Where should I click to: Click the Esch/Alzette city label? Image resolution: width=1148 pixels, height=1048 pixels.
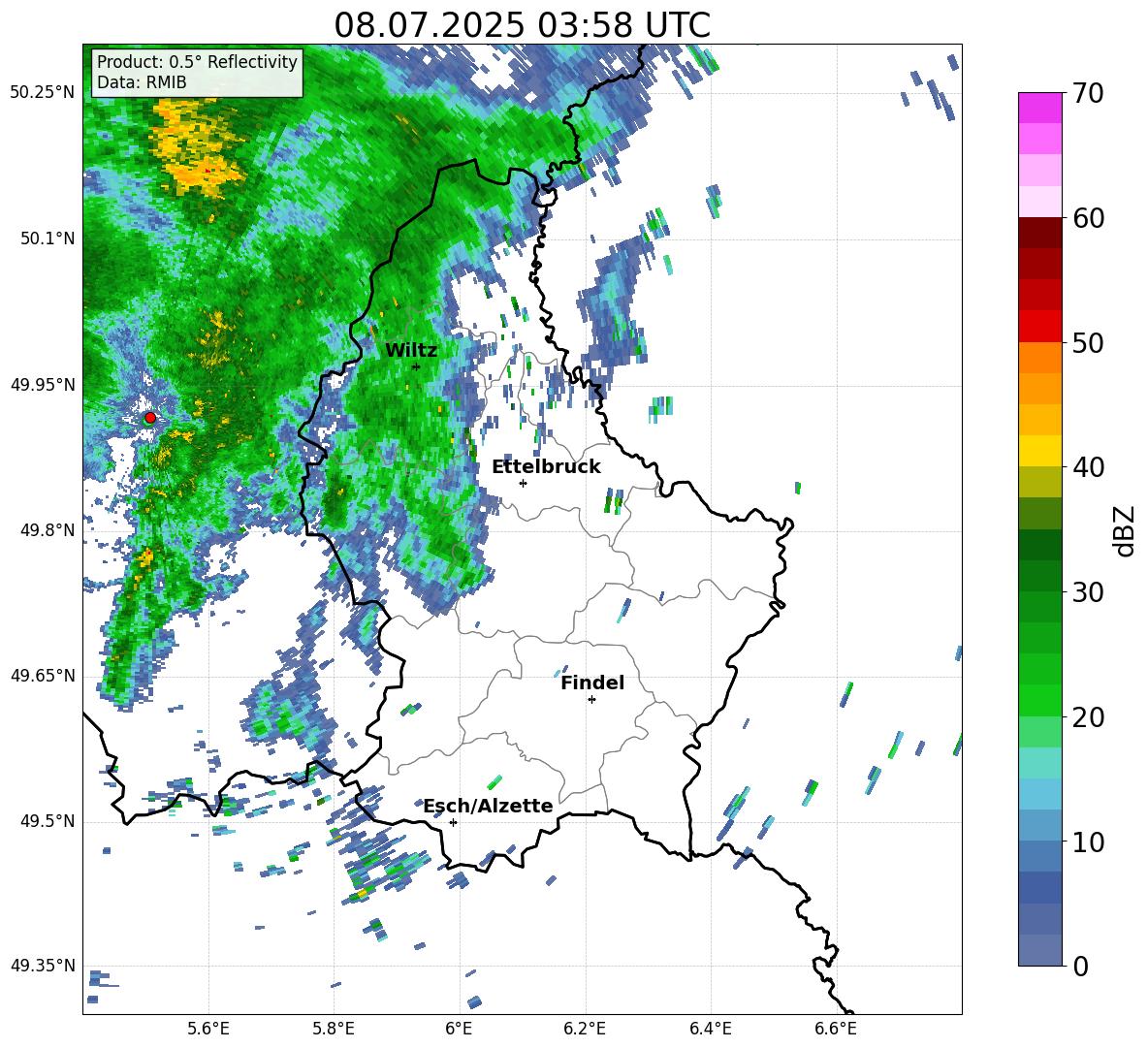488,806
